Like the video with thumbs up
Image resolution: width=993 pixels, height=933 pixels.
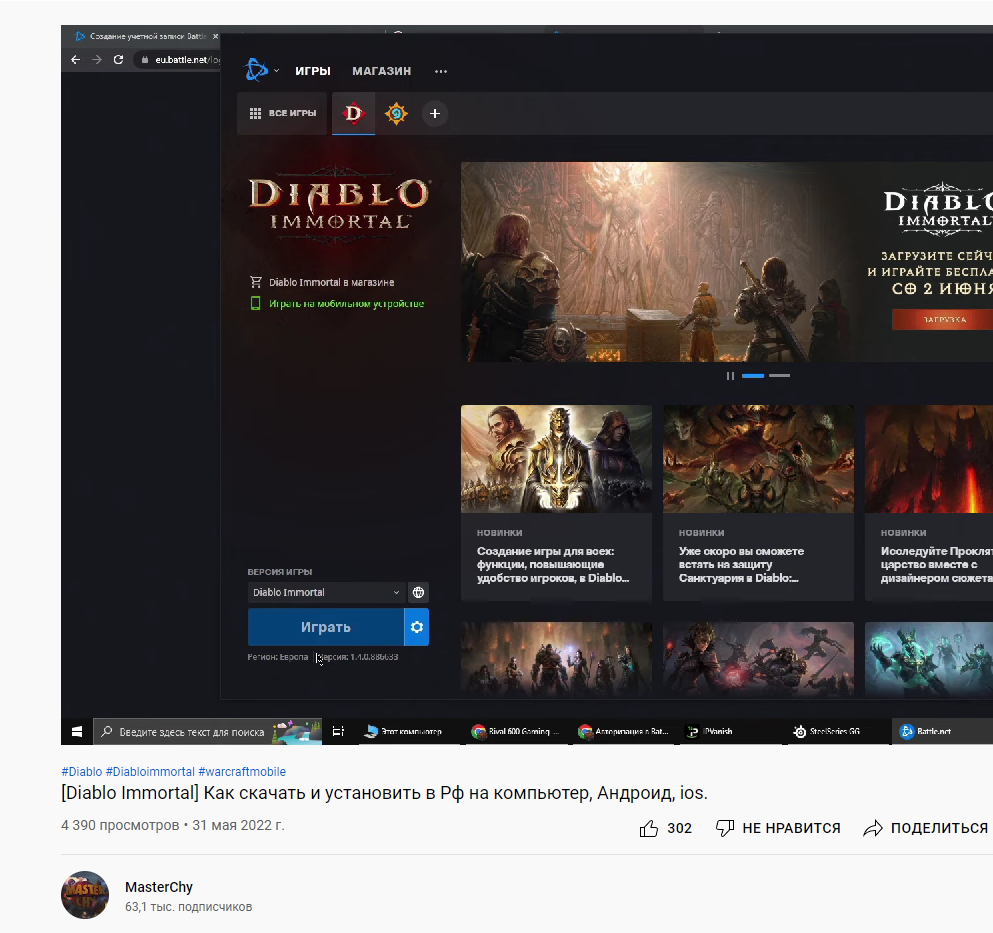[650, 828]
